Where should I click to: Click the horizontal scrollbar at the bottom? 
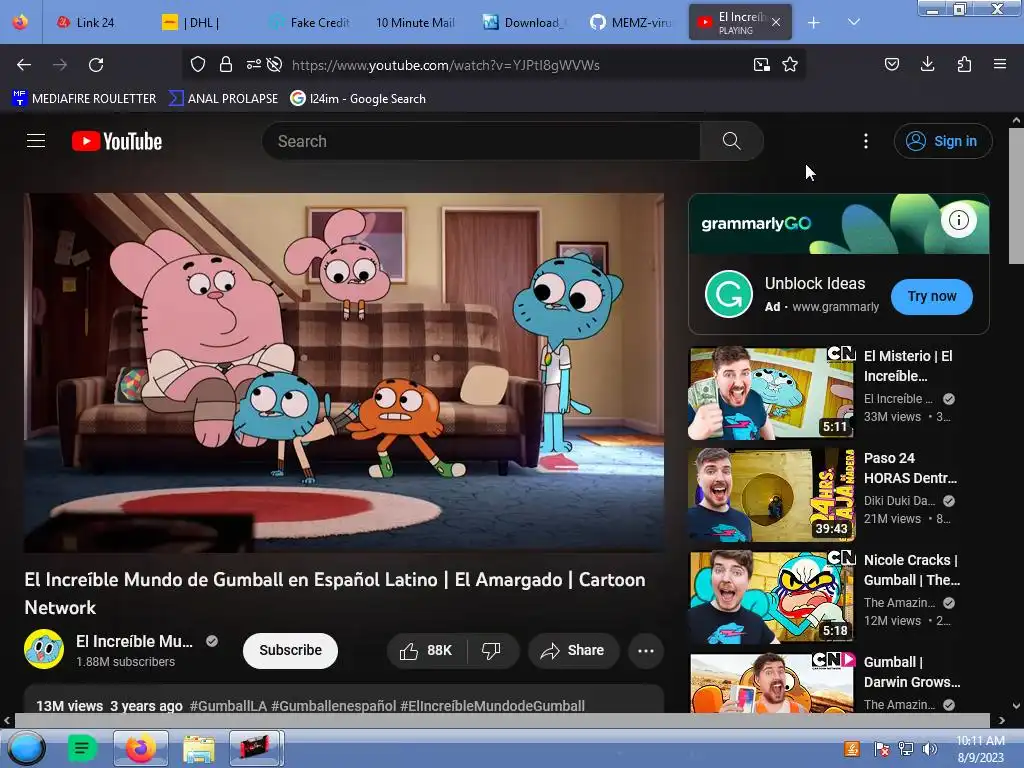click(502, 721)
